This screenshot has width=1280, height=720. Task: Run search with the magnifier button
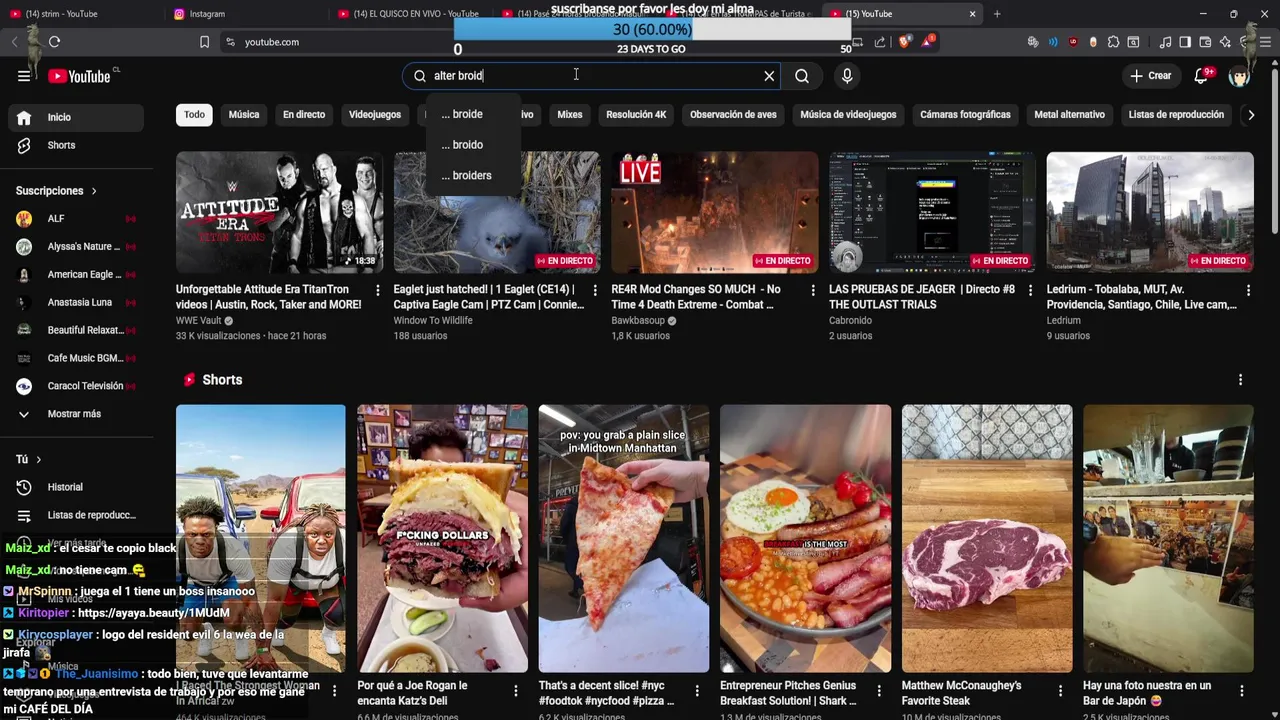[x=802, y=76]
